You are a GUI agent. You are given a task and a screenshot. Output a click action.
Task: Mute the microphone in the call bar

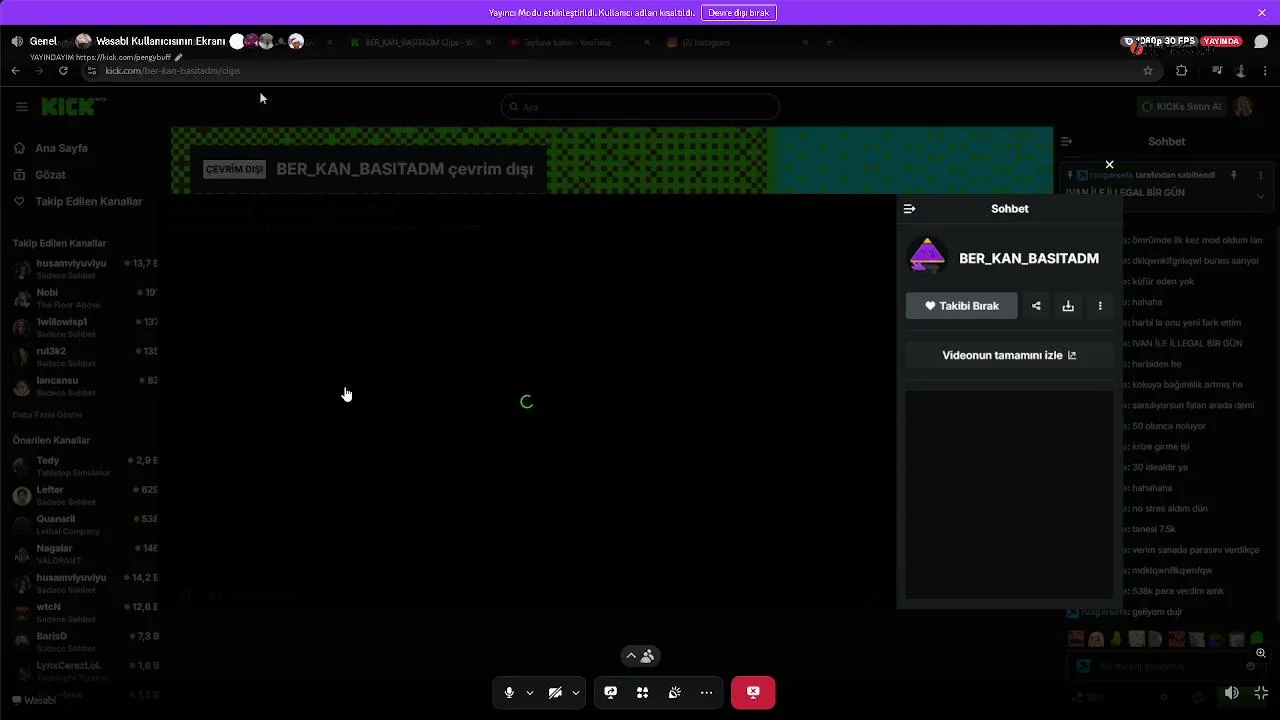509,693
